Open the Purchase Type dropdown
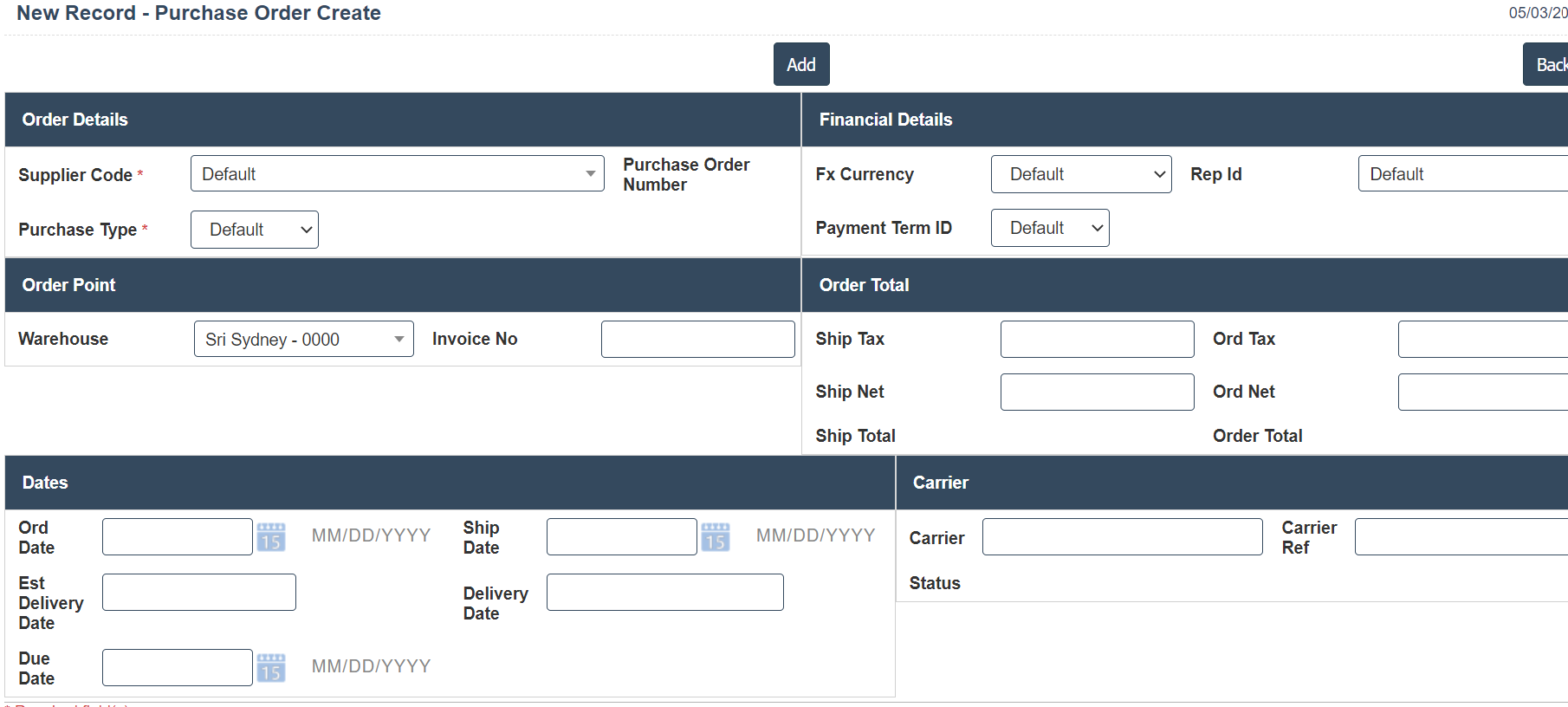1568x707 pixels. click(255, 230)
